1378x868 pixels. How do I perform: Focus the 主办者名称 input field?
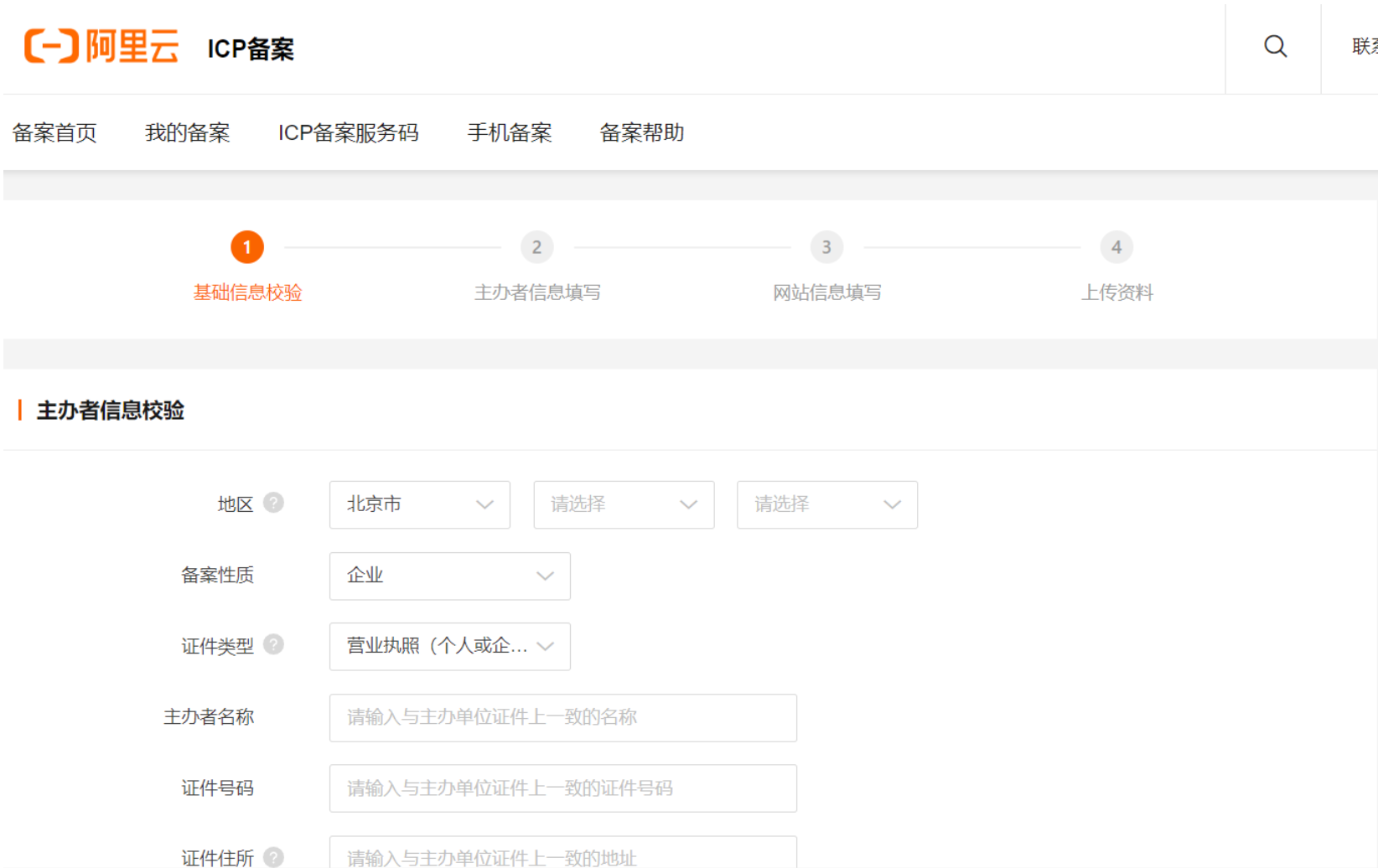pyautogui.click(x=562, y=717)
